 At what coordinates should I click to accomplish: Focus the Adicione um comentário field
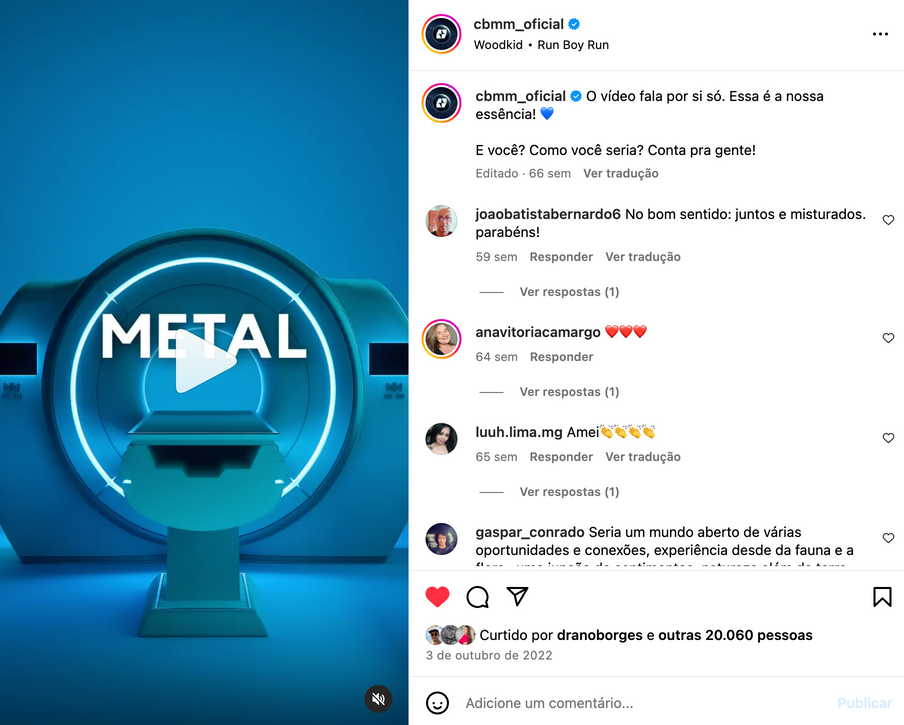coord(646,703)
